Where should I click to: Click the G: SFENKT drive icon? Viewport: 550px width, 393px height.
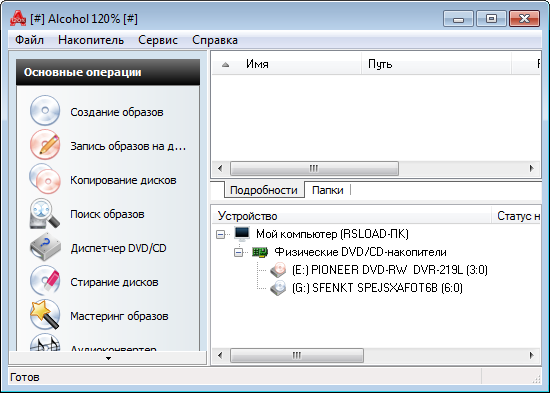tap(279, 288)
